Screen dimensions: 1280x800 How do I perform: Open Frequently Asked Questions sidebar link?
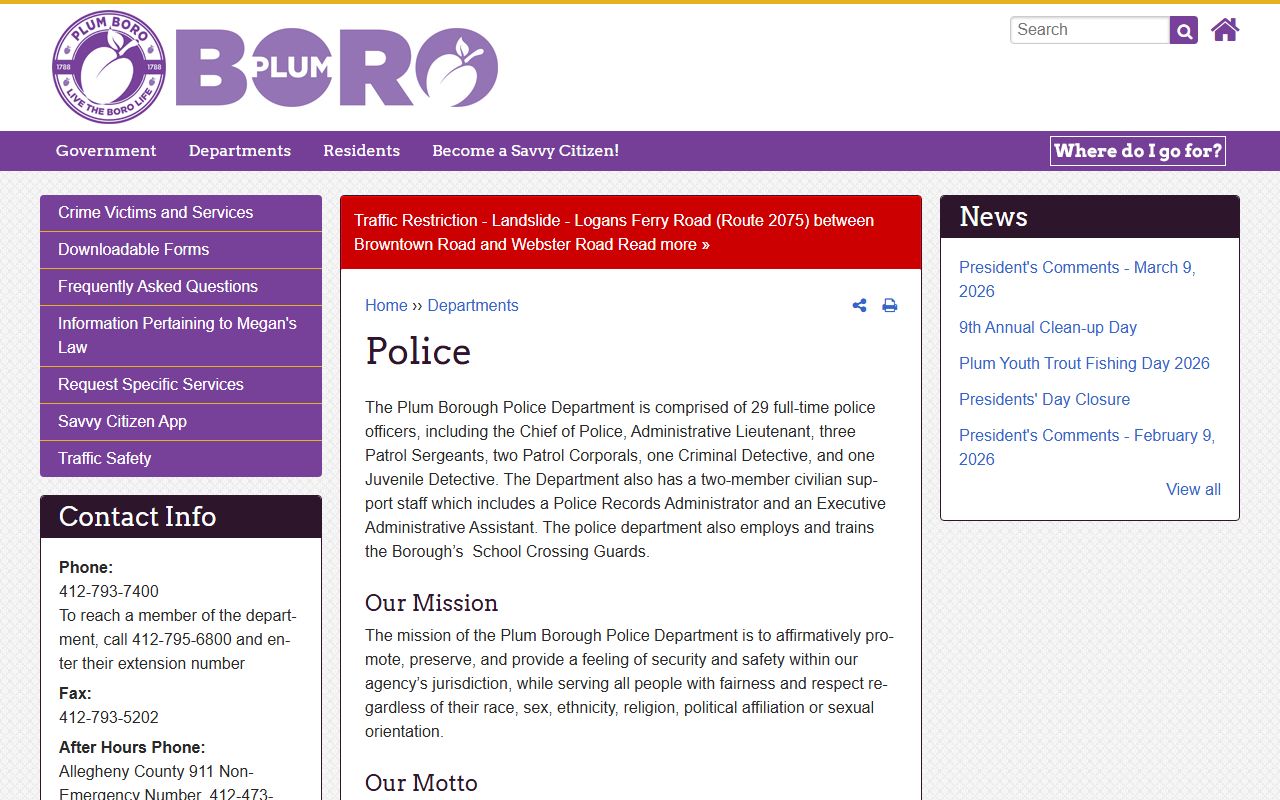181,287
